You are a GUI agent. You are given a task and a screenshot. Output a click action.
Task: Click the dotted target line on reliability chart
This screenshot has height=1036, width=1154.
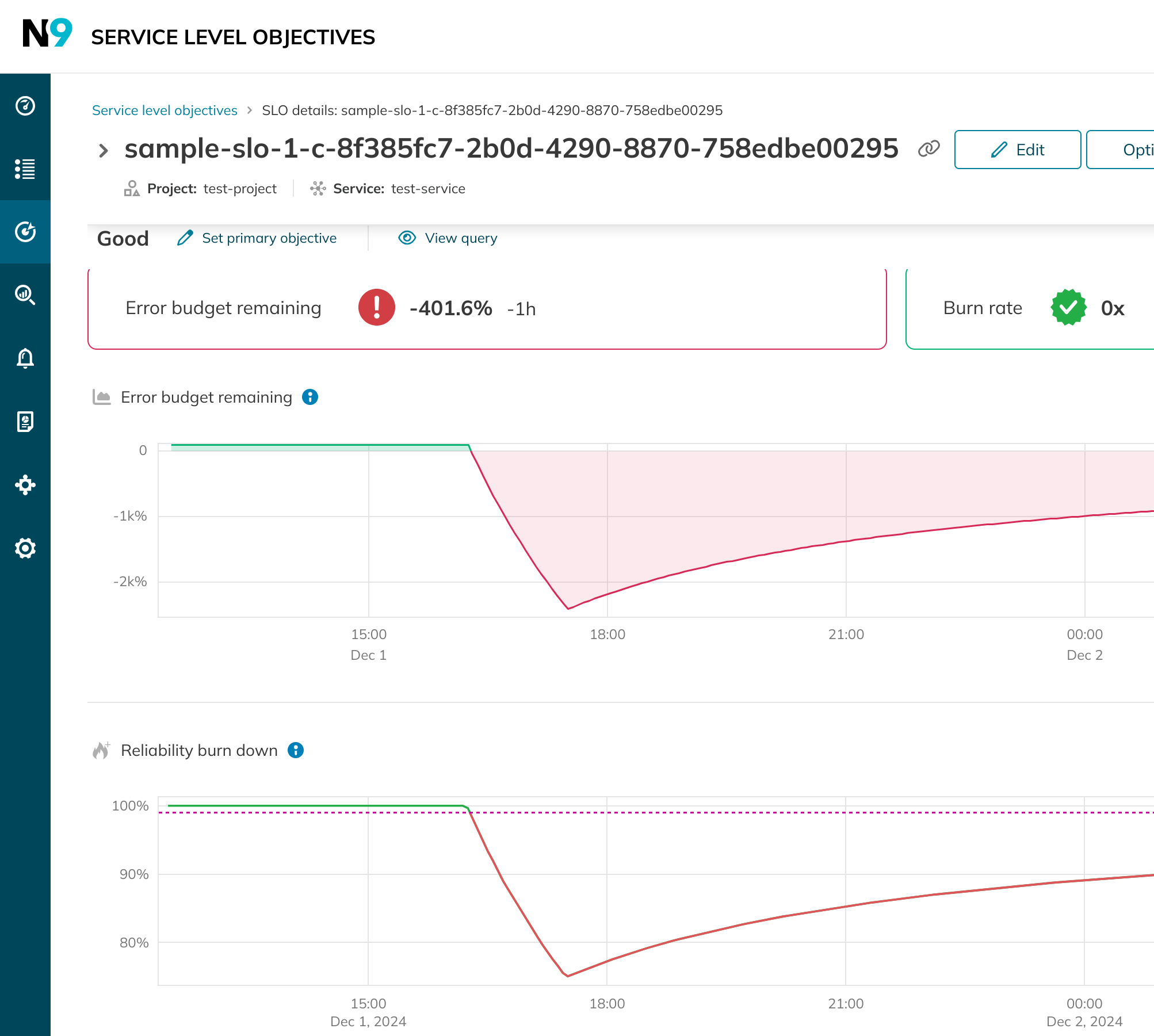(656, 812)
